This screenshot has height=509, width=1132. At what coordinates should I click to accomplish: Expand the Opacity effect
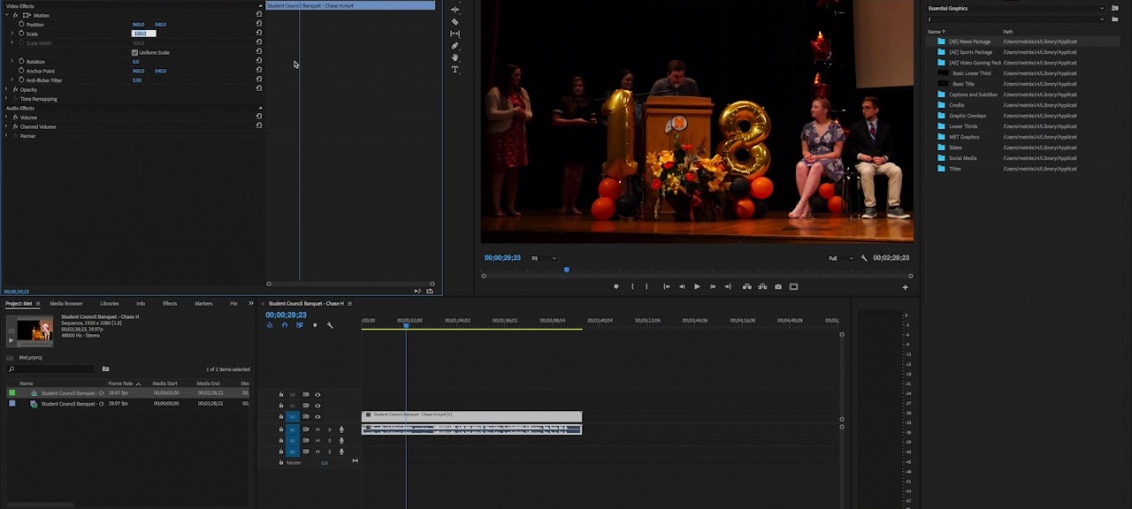pyautogui.click(x=6, y=90)
